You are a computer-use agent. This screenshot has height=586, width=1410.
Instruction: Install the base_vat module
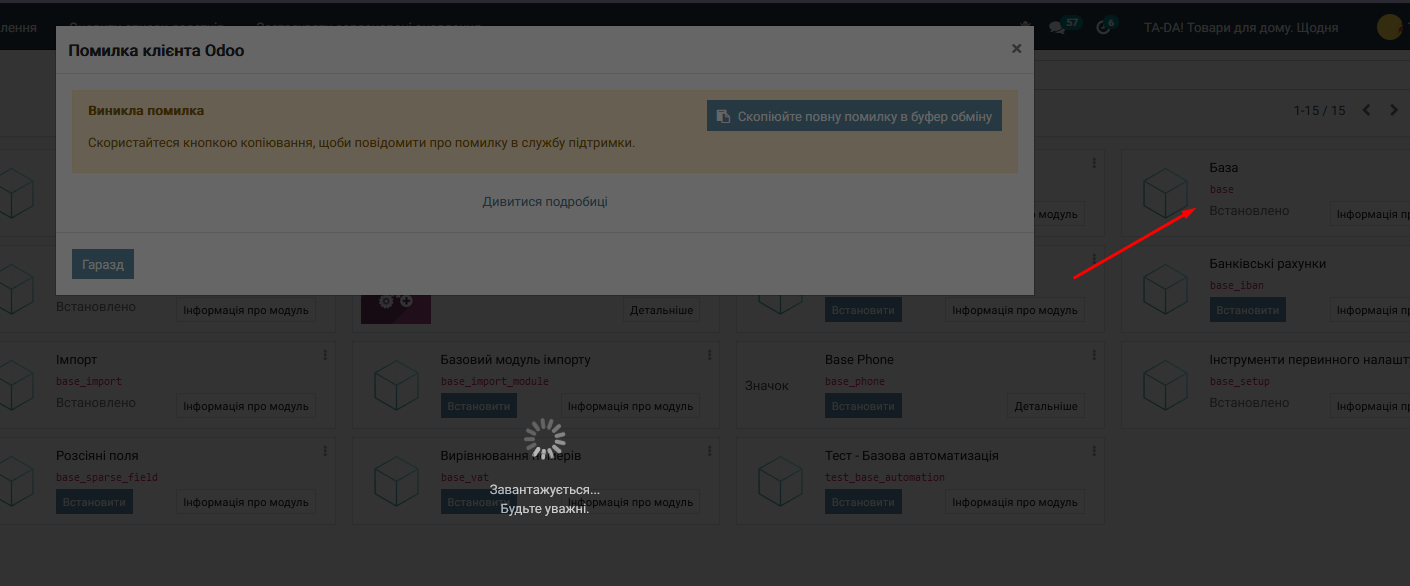(x=479, y=502)
